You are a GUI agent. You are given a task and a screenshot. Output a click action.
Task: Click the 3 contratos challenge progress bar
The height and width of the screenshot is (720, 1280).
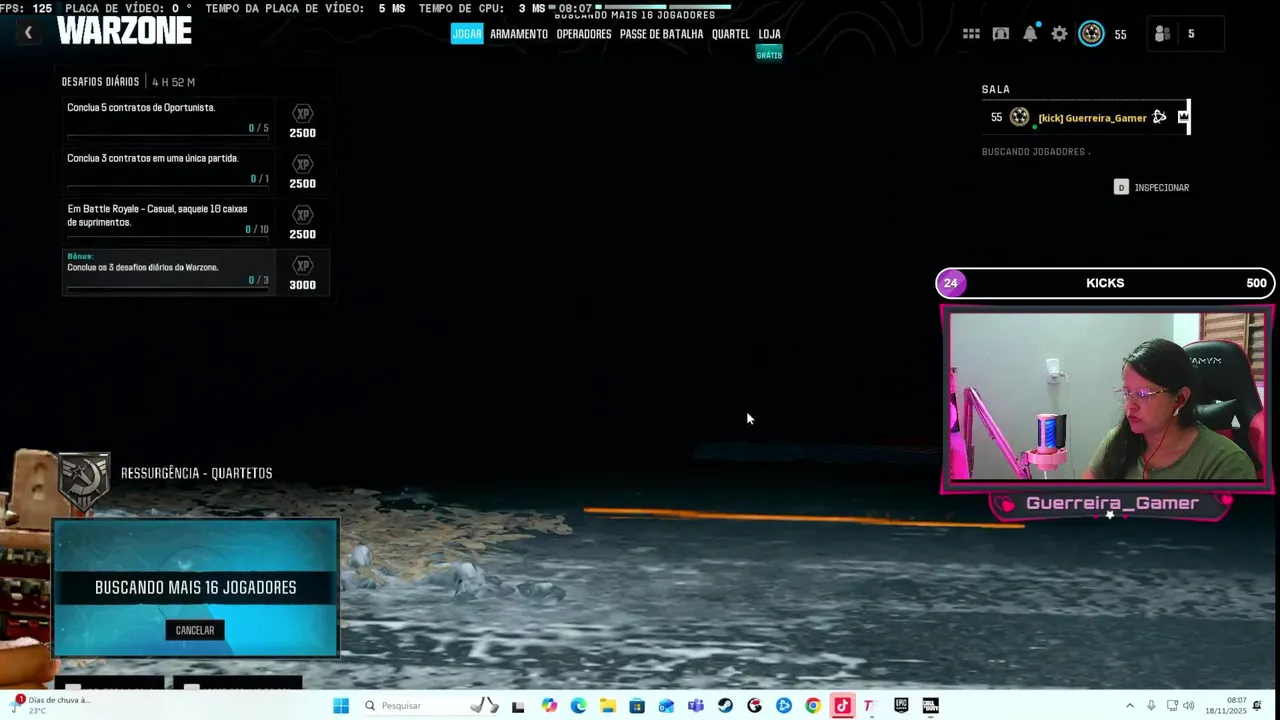(x=167, y=188)
